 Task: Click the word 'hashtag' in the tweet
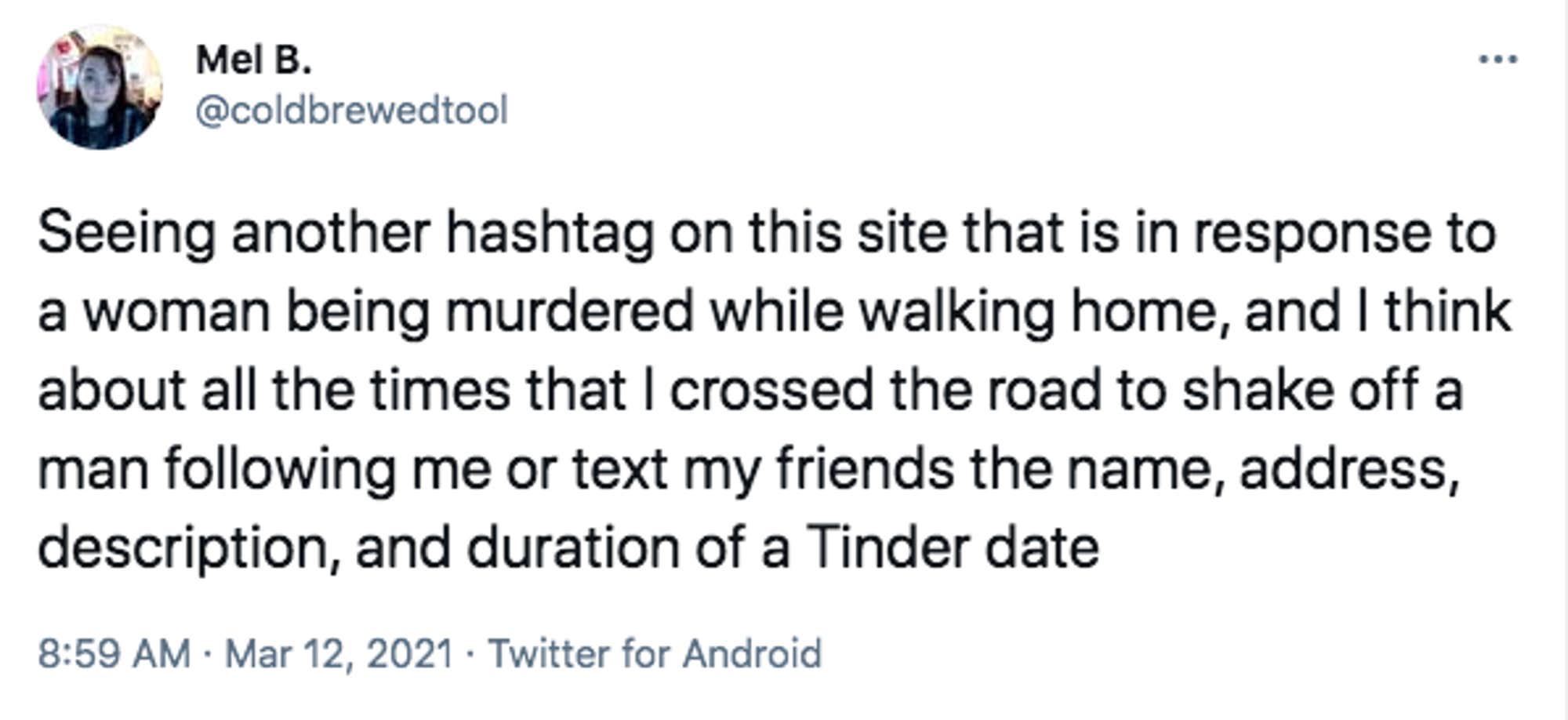550,234
